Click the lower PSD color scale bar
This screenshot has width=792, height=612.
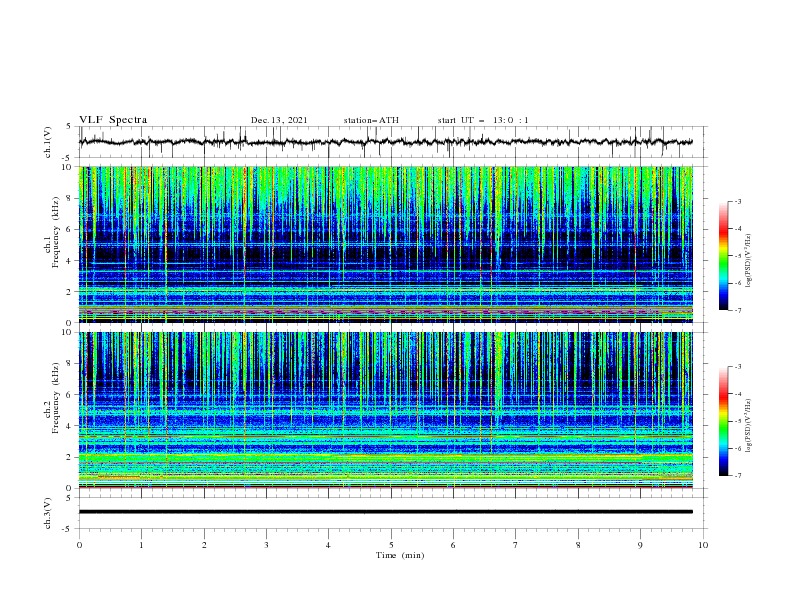pyautogui.click(x=724, y=421)
